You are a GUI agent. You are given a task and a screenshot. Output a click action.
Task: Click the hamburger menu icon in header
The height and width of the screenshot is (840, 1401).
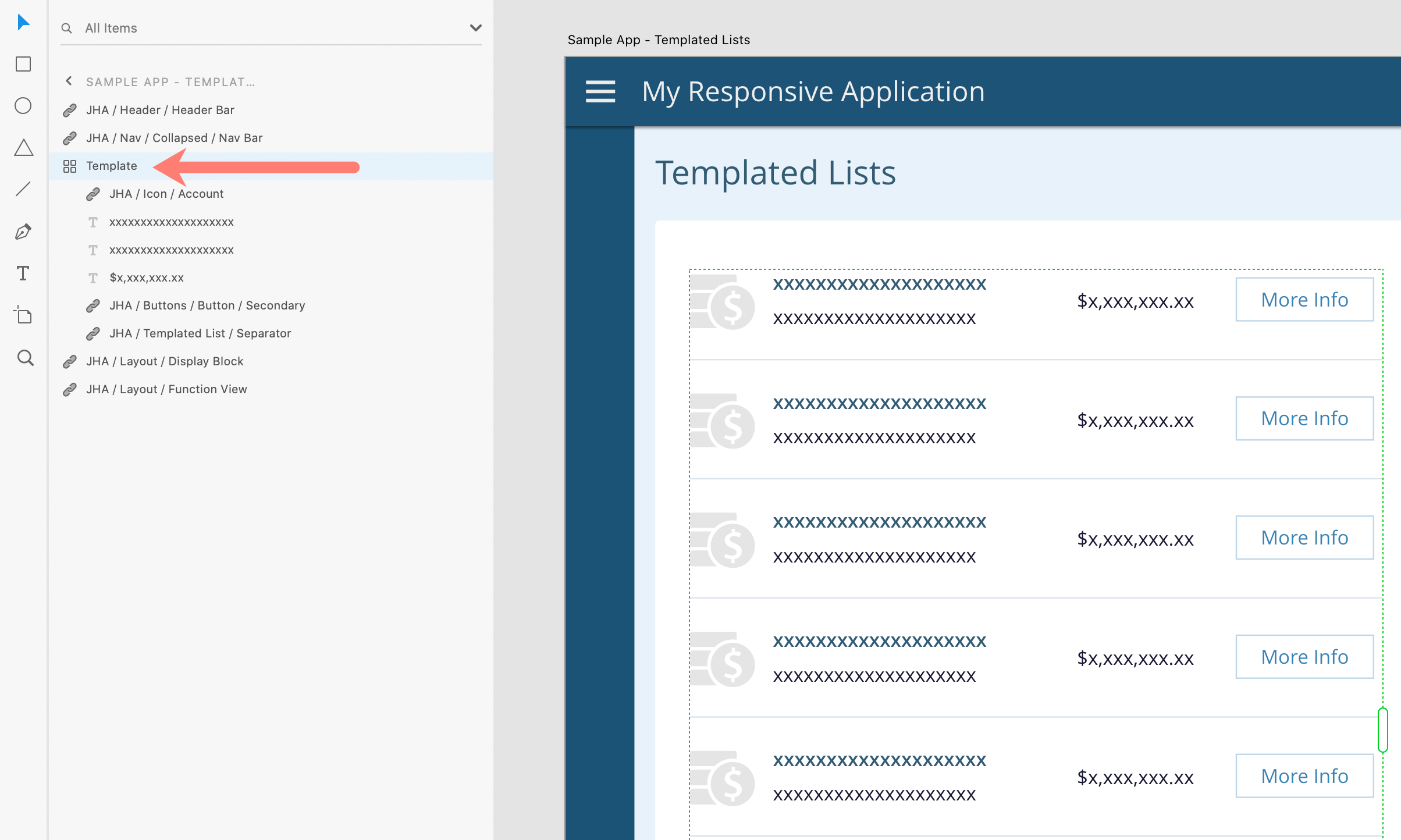[600, 92]
